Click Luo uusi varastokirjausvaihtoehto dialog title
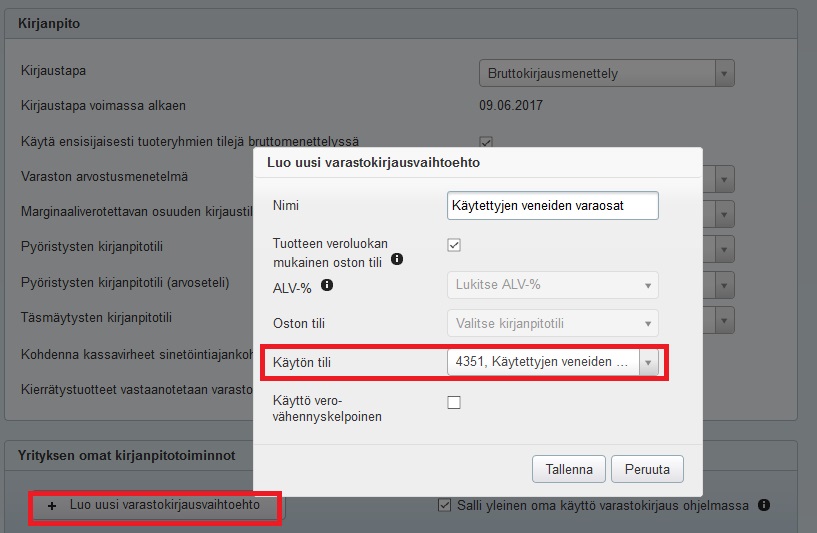 374,163
